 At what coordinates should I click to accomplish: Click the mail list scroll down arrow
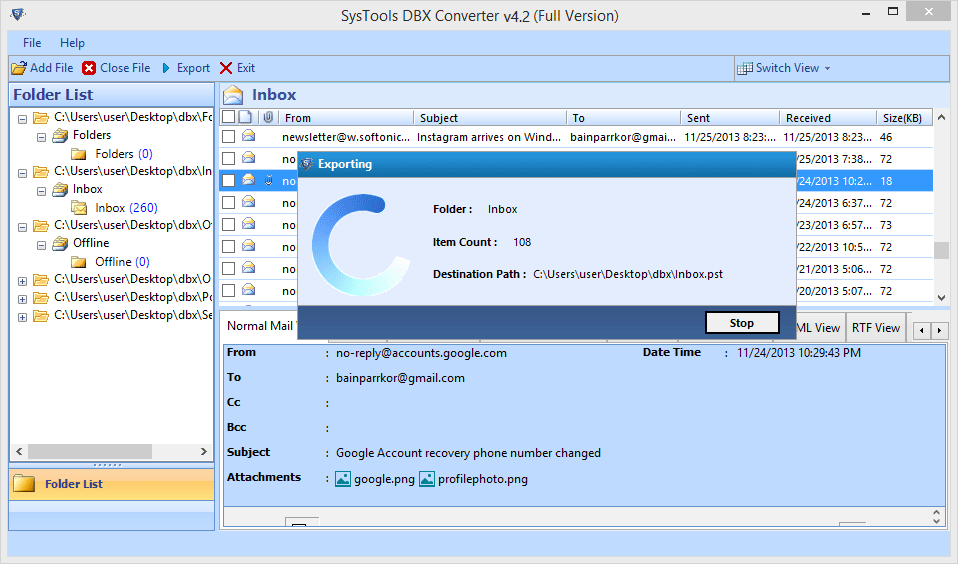click(x=941, y=298)
